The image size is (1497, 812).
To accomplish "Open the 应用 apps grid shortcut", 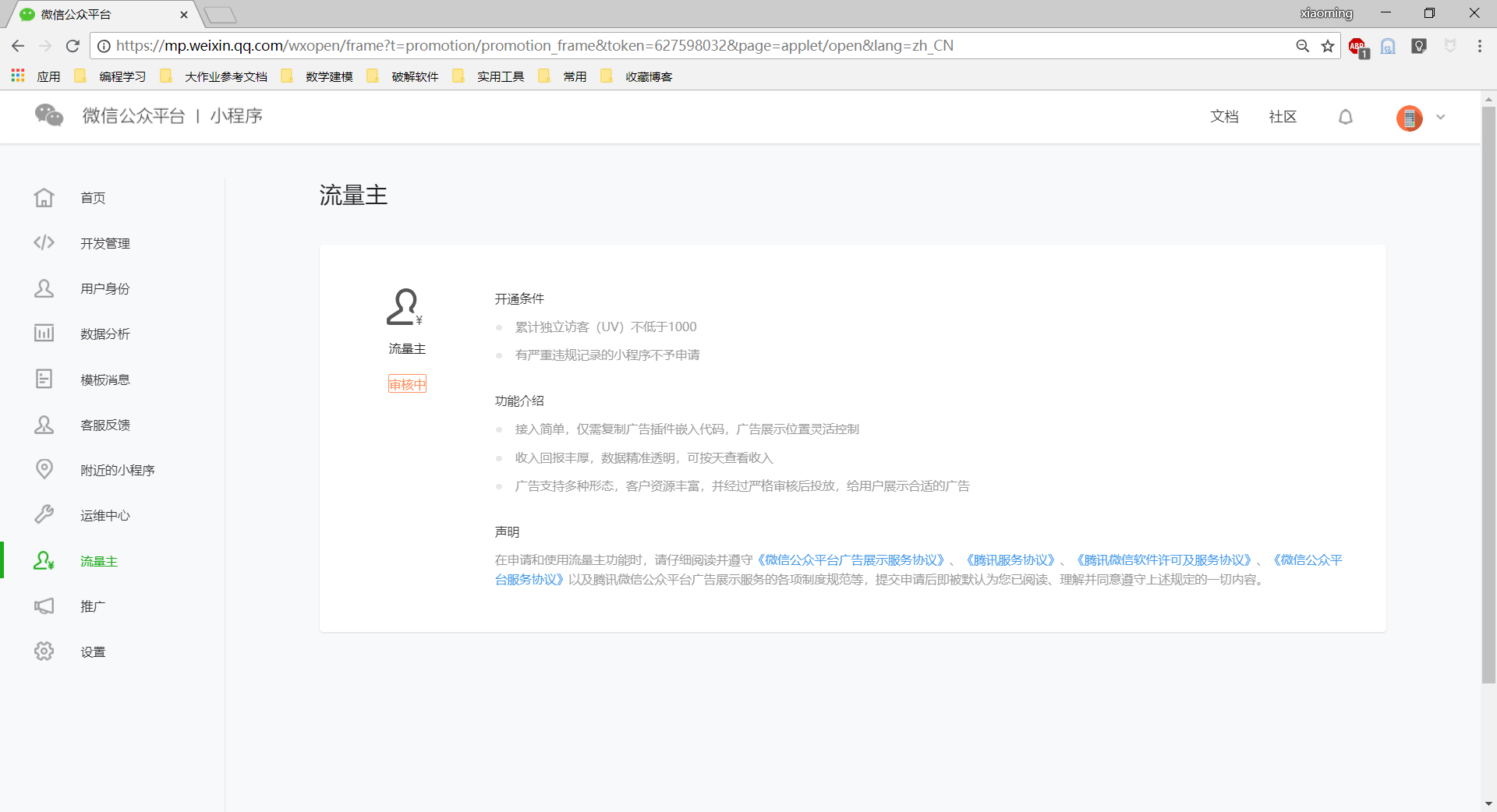I will click(36, 76).
